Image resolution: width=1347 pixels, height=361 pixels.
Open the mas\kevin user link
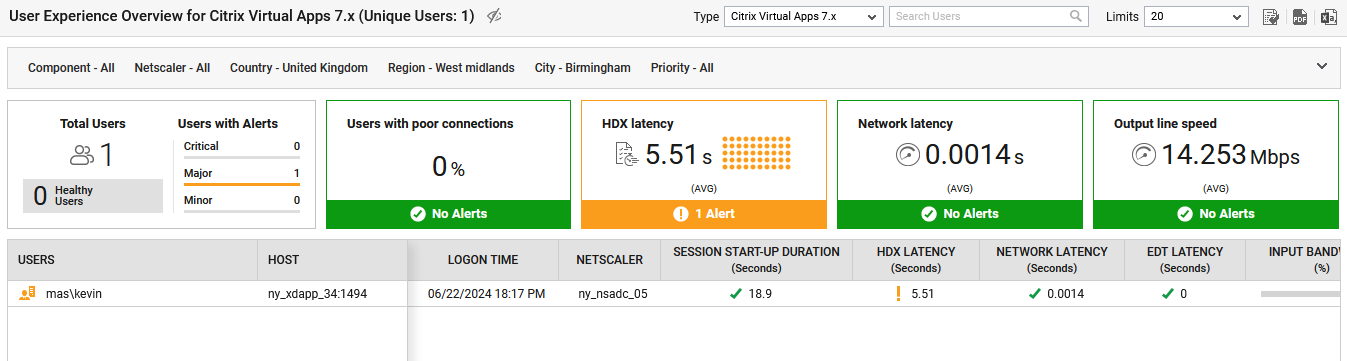tap(74, 294)
